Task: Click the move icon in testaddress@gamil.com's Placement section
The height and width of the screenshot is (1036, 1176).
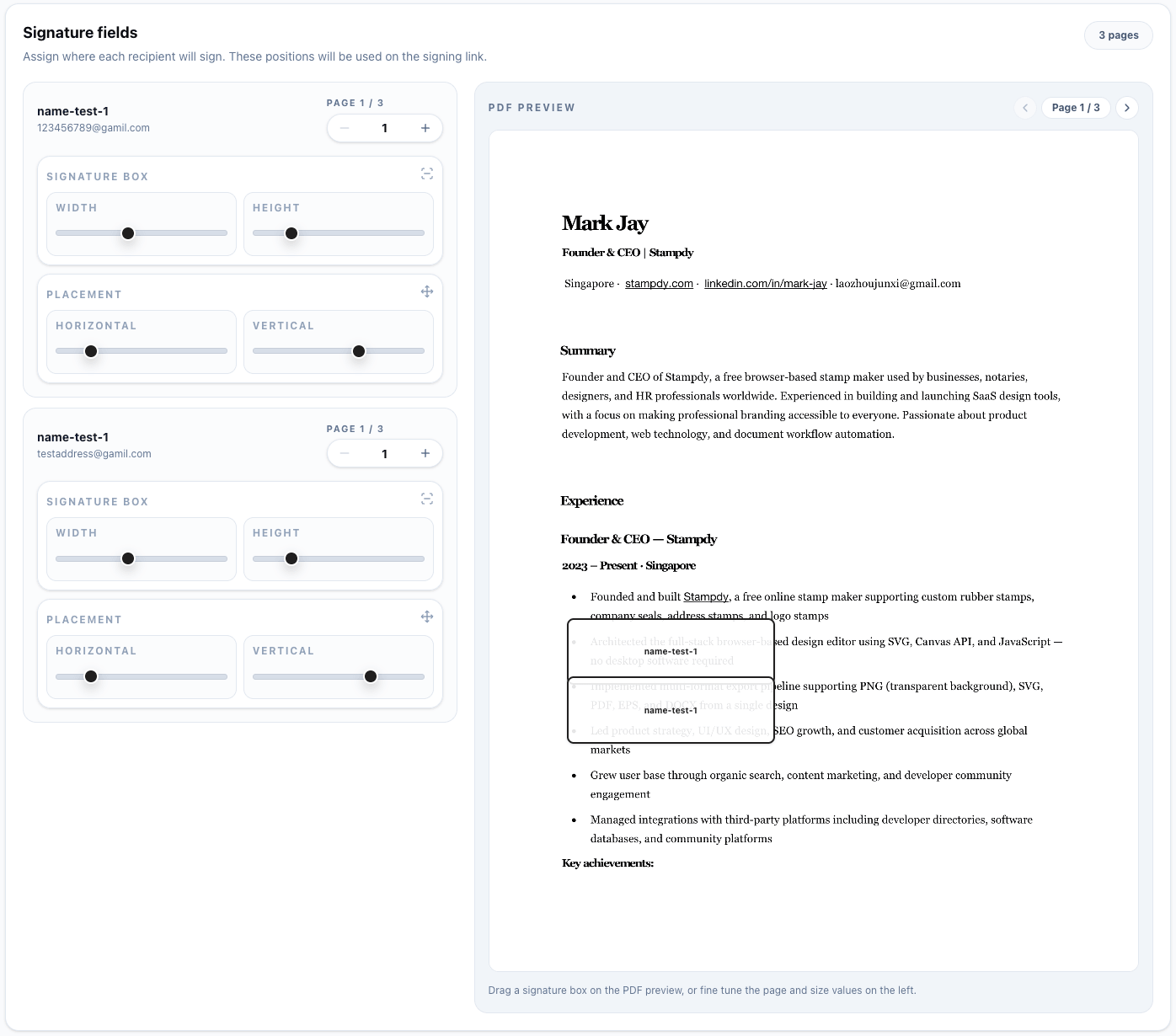Action: pyautogui.click(x=427, y=617)
